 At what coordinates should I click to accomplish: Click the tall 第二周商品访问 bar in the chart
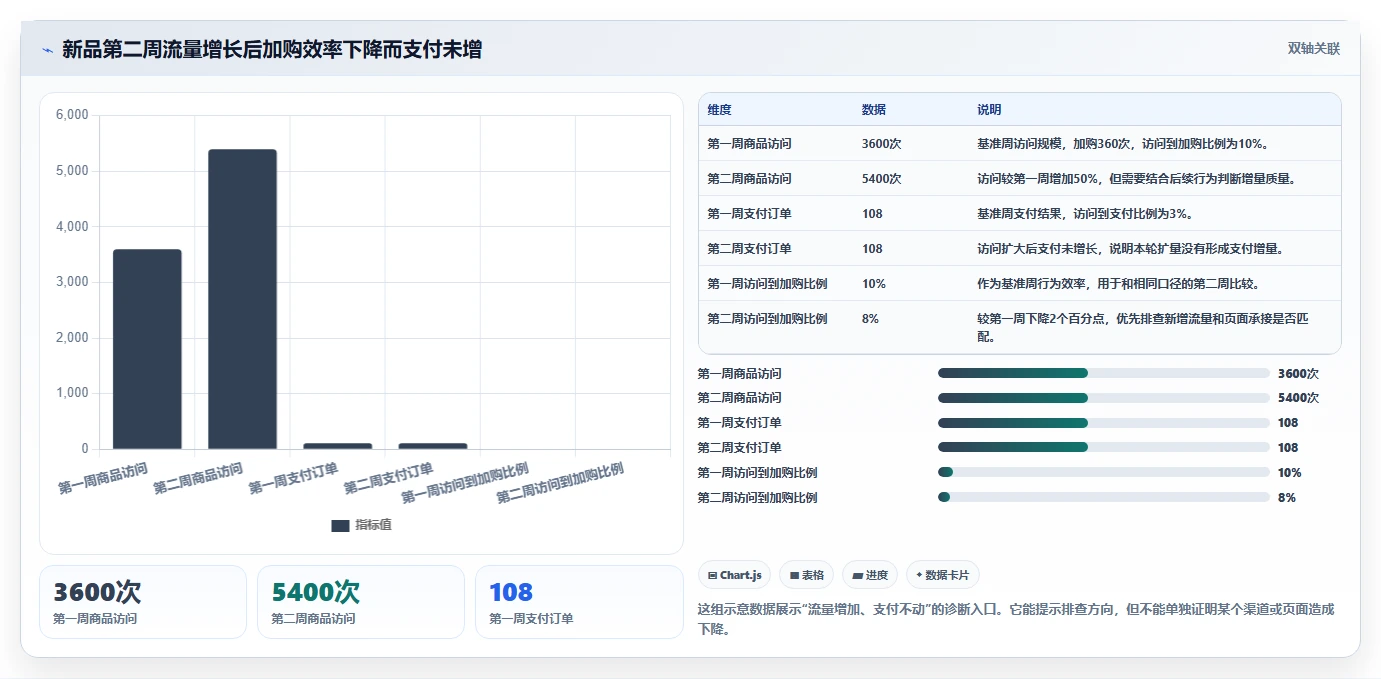(242, 299)
